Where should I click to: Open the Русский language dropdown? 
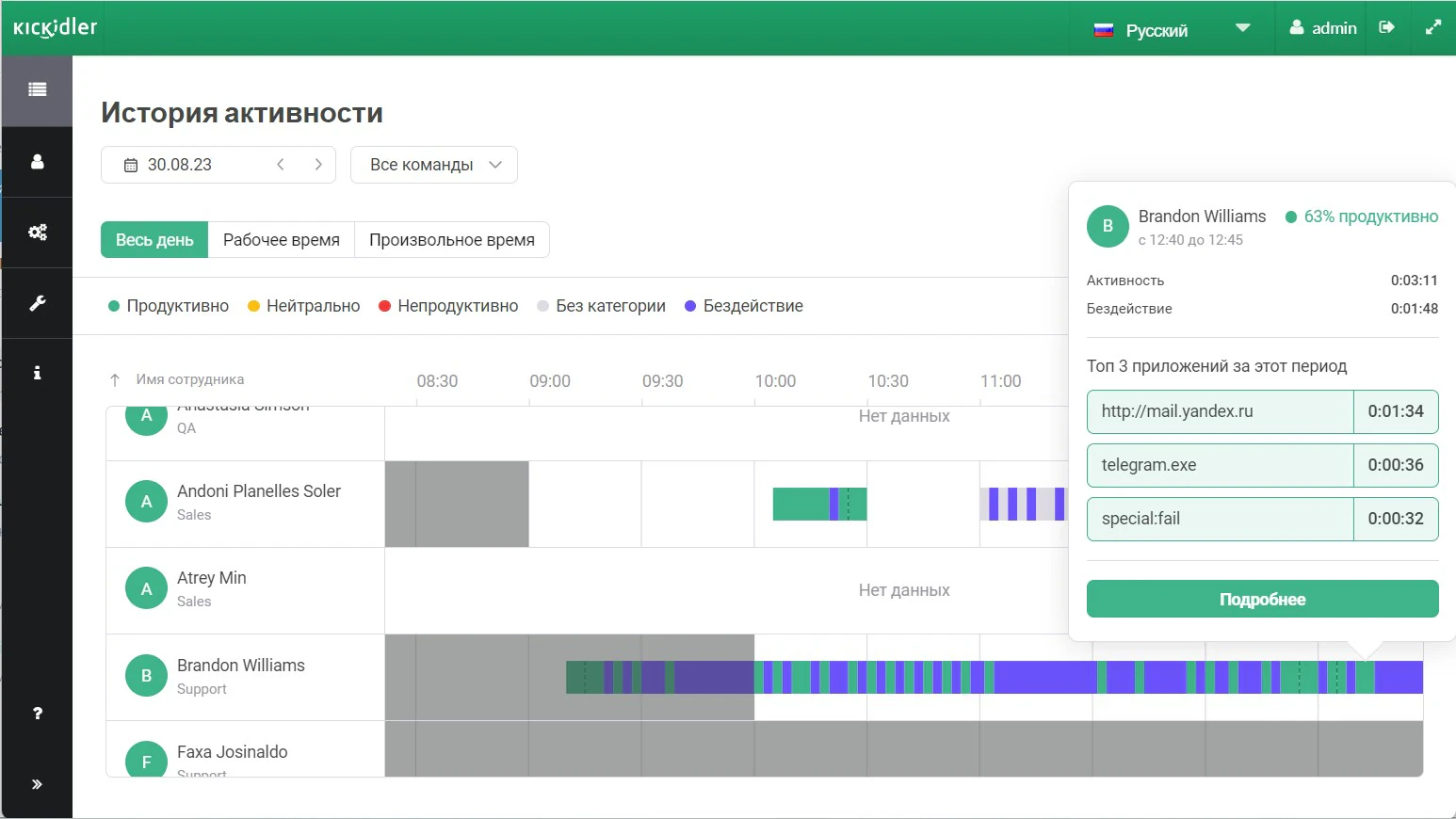[x=1172, y=29]
